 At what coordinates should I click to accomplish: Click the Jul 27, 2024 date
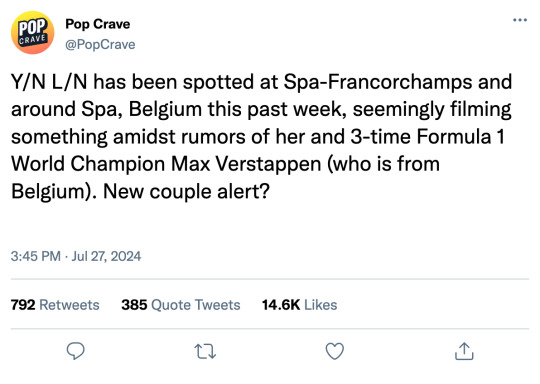click(x=106, y=256)
